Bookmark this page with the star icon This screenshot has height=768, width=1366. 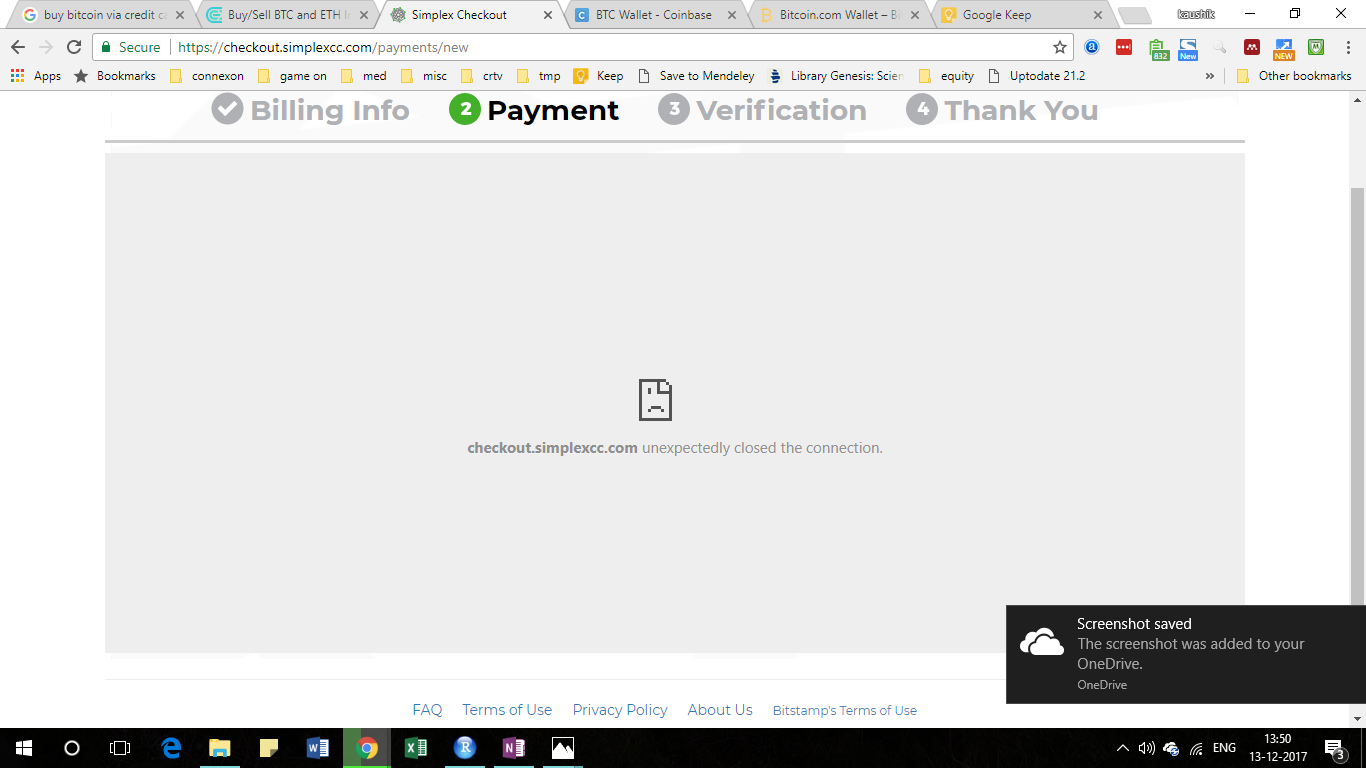pos(1060,47)
